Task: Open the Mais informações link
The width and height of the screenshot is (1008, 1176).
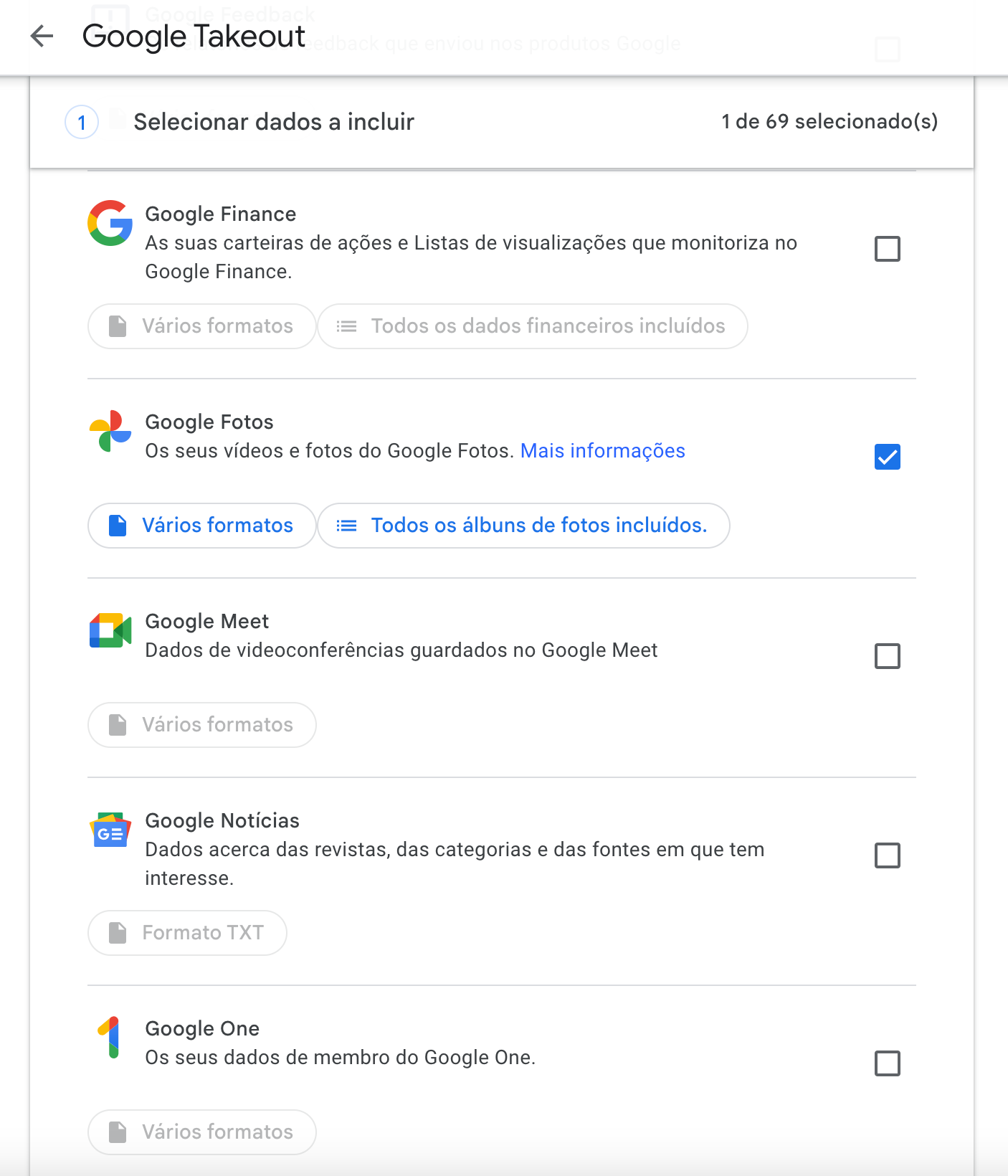Action: pos(602,450)
